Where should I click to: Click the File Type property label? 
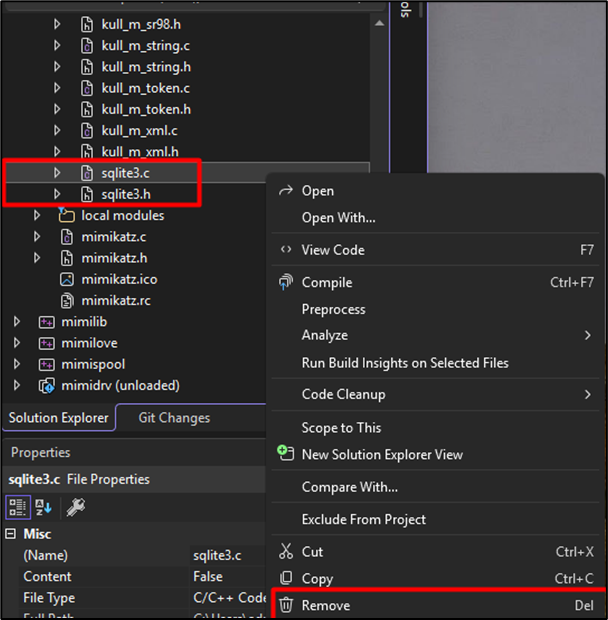[49, 598]
